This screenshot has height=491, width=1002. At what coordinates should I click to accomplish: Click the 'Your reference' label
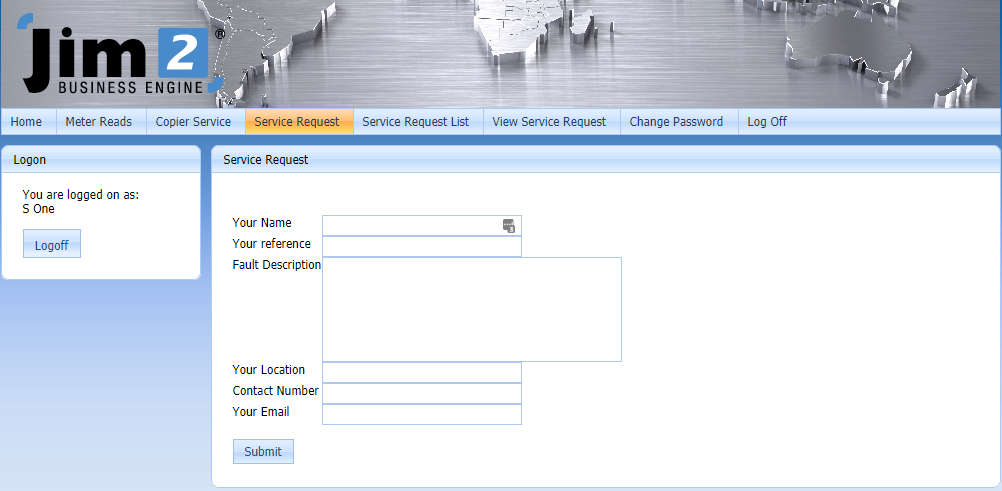click(x=272, y=244)
